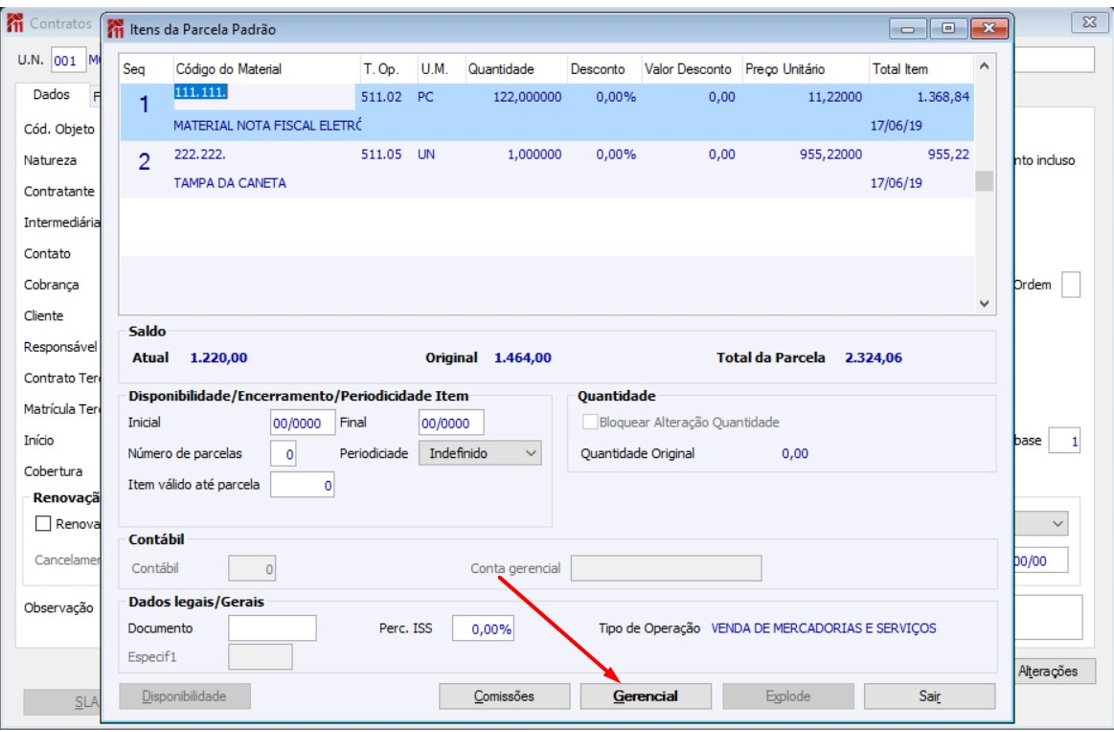Expand the Periodicidade dropdown
The image size is (1114, 732).
click(530, 453)
